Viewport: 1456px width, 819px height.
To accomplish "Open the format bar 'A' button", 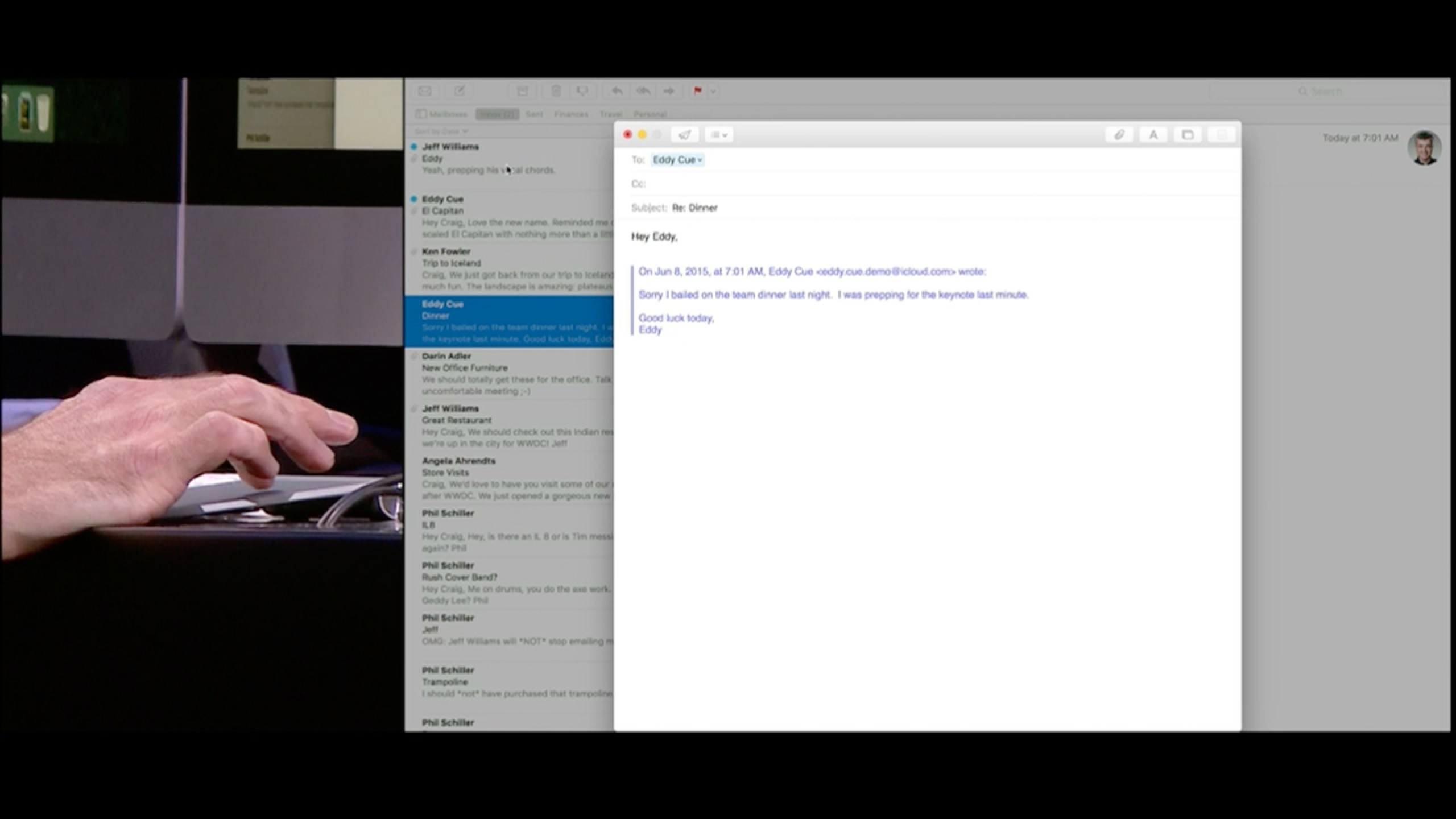I will click(1153, 135).
